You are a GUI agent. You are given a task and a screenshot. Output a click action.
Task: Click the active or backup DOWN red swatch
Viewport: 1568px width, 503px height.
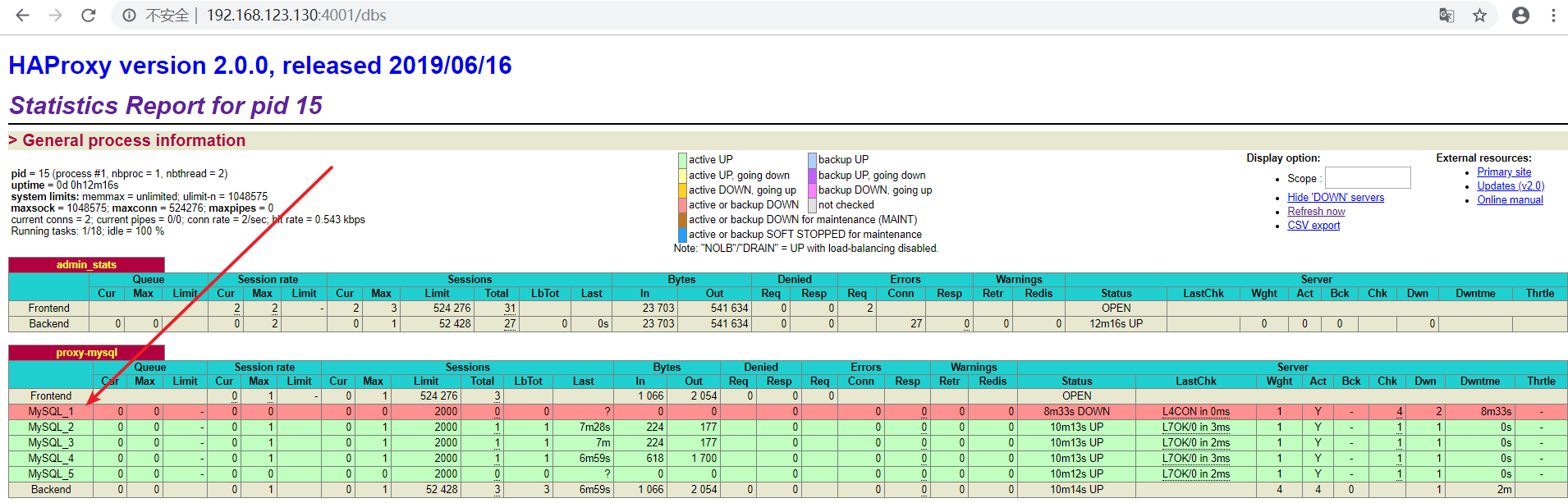682,205
